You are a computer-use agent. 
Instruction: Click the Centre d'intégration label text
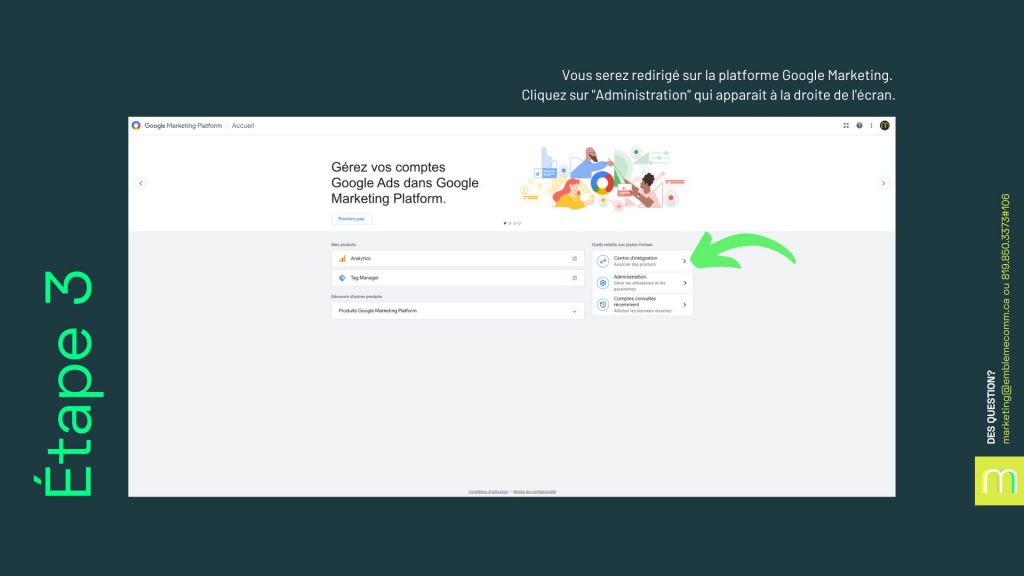[x=635, y=258]
